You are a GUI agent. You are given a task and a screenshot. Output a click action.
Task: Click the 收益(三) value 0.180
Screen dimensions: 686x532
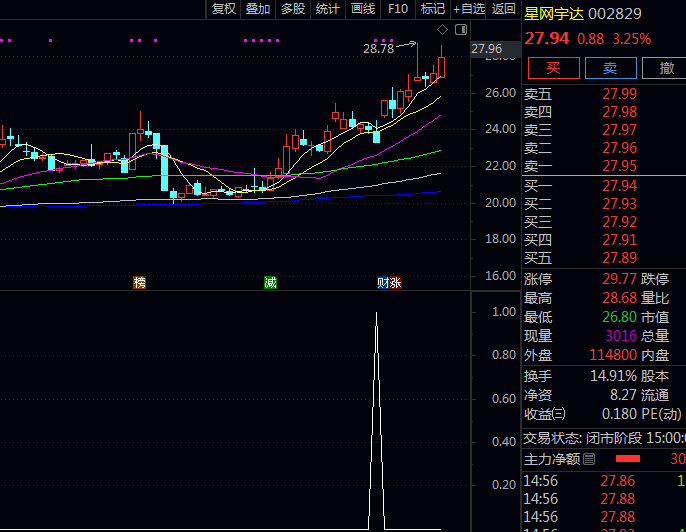coord(620,414)
